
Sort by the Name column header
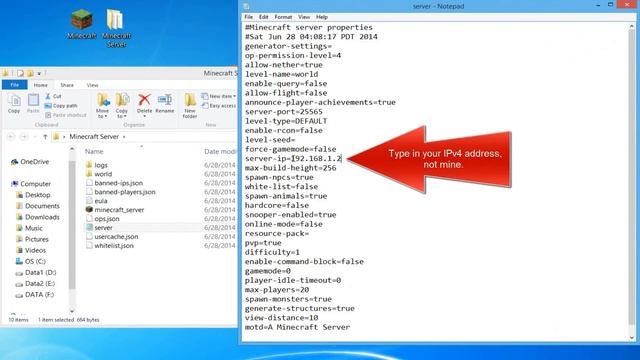pyautogui.click(x=94, y=151)
